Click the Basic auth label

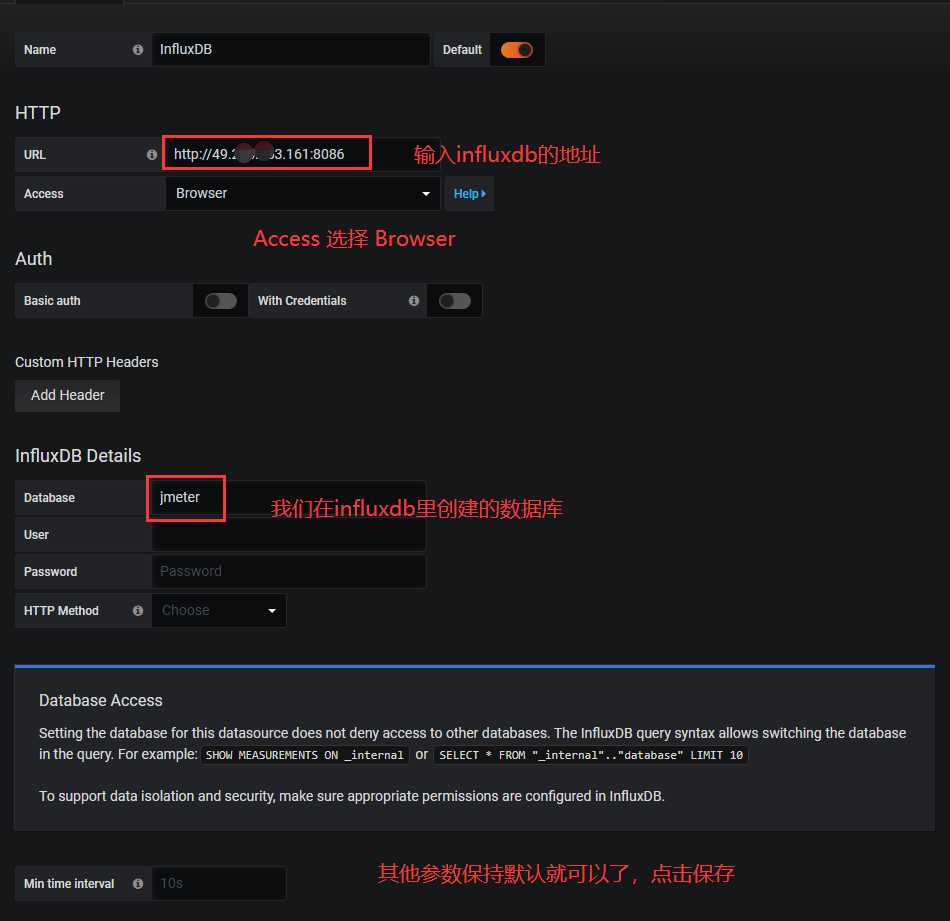point(52,301)
